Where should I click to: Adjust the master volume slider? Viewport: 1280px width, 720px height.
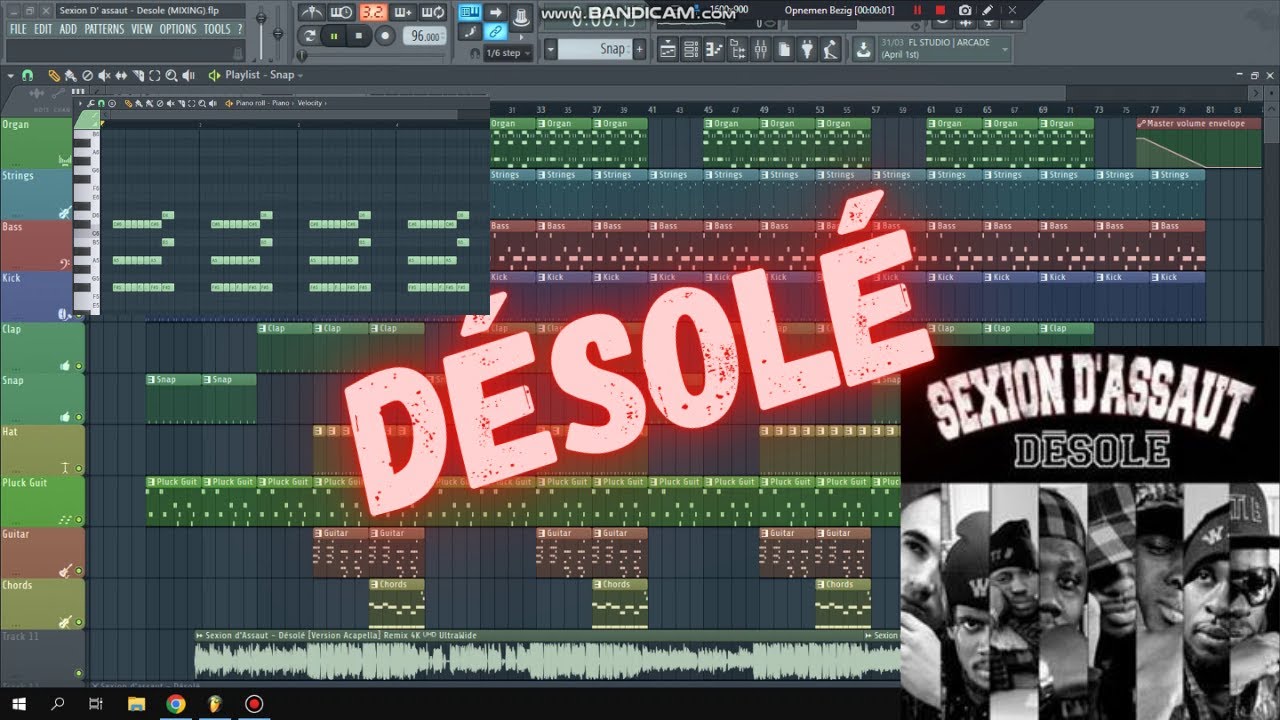click(x=262, y=17)
